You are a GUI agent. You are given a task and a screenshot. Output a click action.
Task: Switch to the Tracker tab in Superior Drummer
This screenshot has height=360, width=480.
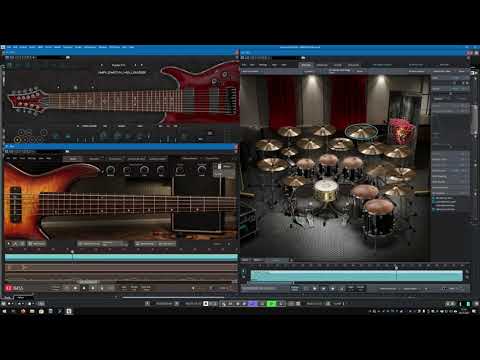354,65
